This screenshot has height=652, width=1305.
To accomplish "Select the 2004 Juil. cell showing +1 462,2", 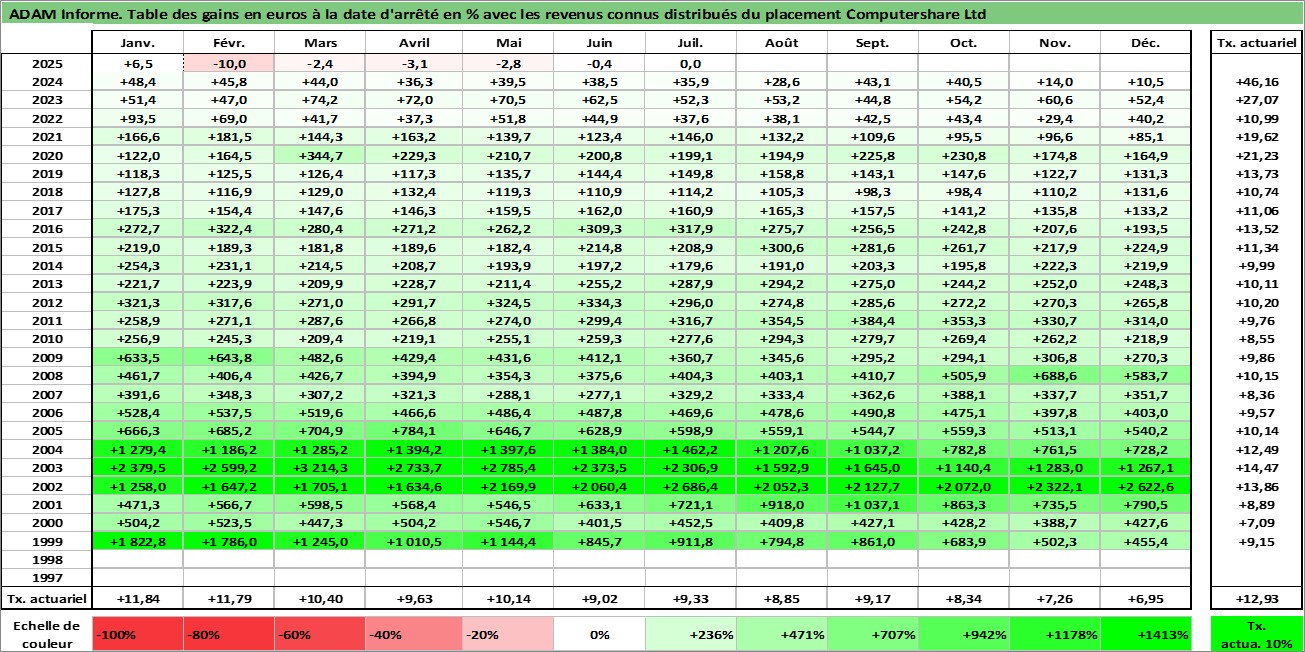I will point(691,449).
